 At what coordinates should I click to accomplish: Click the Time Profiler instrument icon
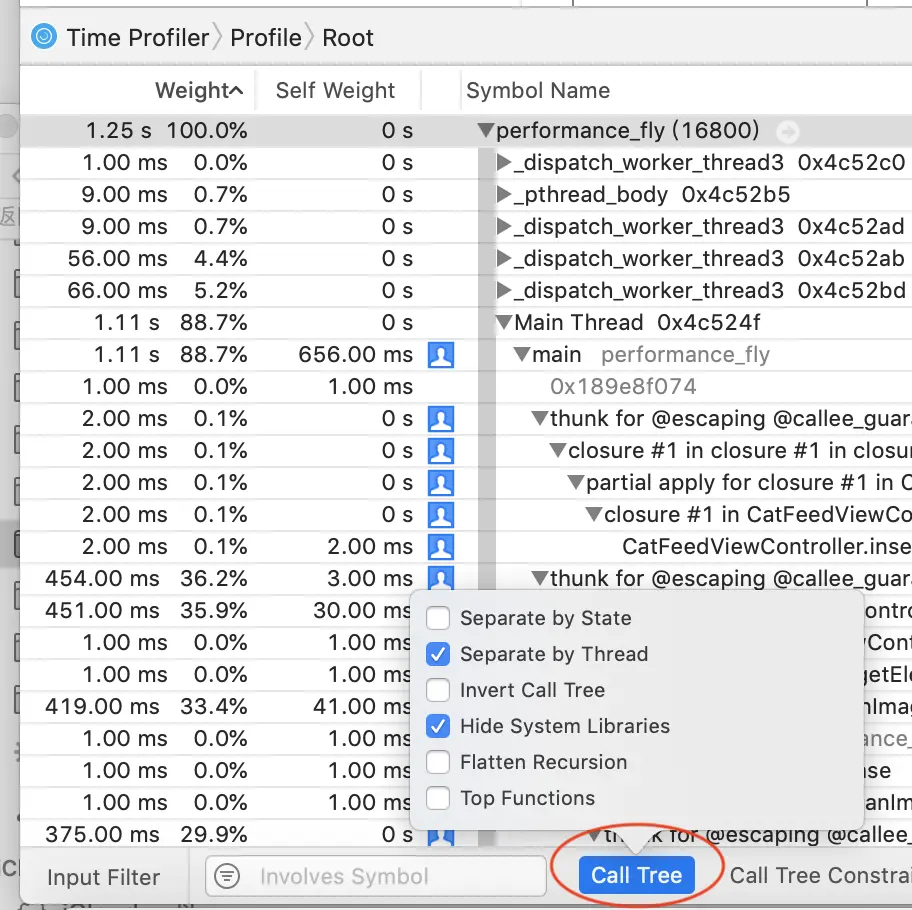coord(44,37)
